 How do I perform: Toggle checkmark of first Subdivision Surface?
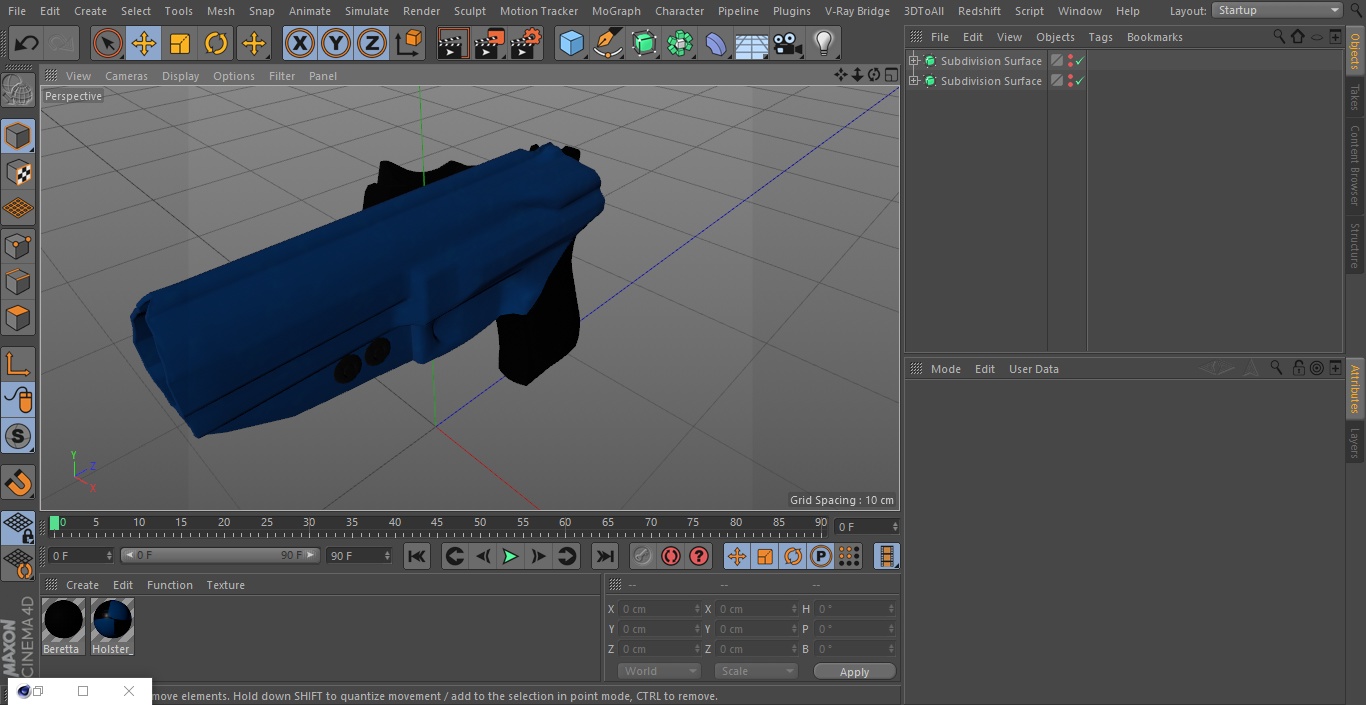1080,61
